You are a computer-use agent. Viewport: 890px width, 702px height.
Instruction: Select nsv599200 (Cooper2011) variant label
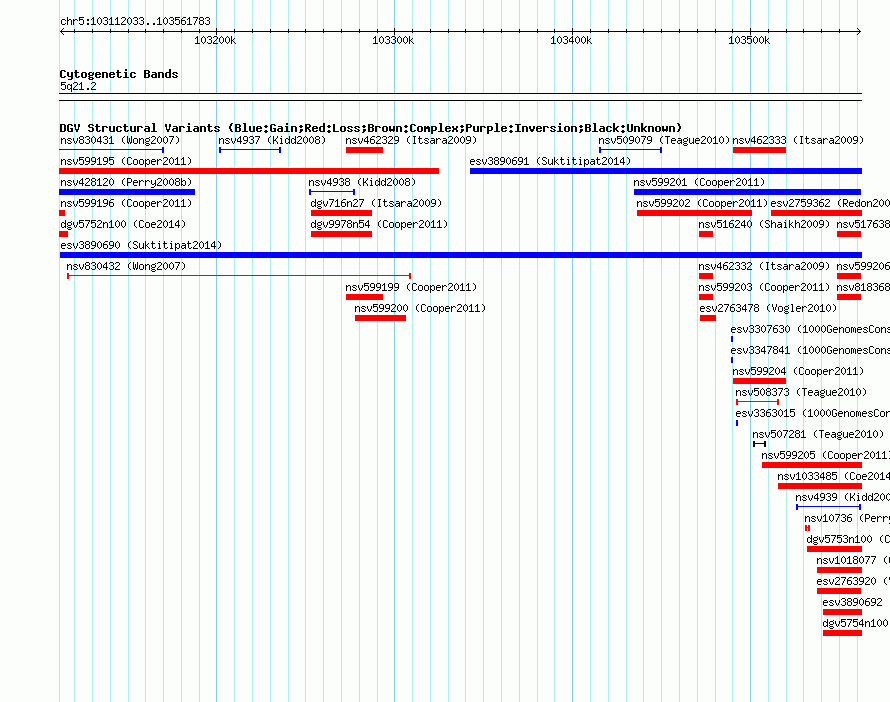pyautogui.click(x=420, y=308)
